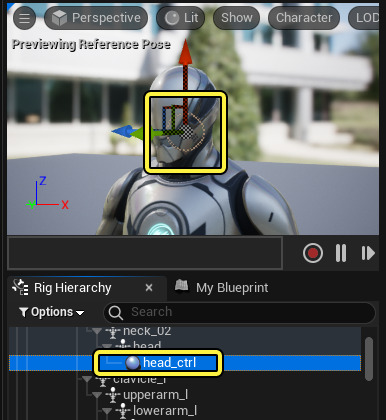Pause the preview playback
The height and width of the screenshot is (420, 386).
pyautogui.click(x=341, y=253)
